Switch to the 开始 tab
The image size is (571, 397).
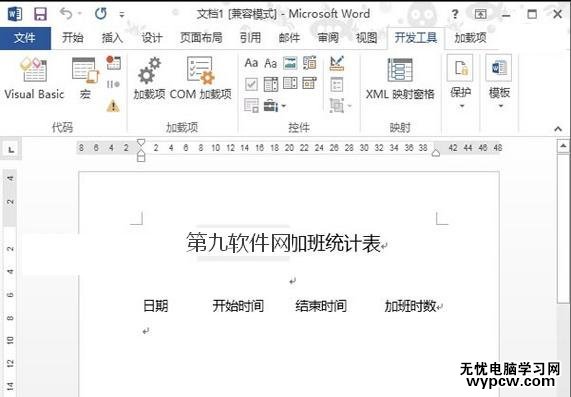pyautogui.click(x=72, y=38)
